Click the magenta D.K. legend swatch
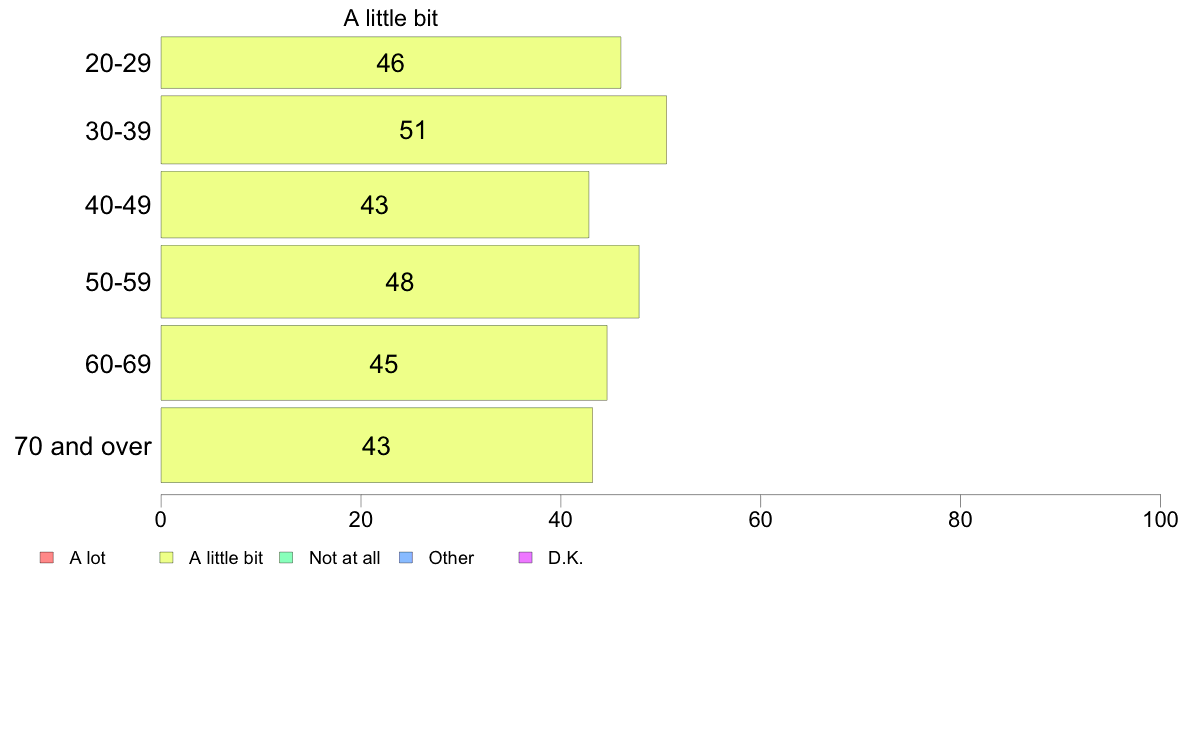Viewport: 1188px width, 736px height. click(526, 558)
